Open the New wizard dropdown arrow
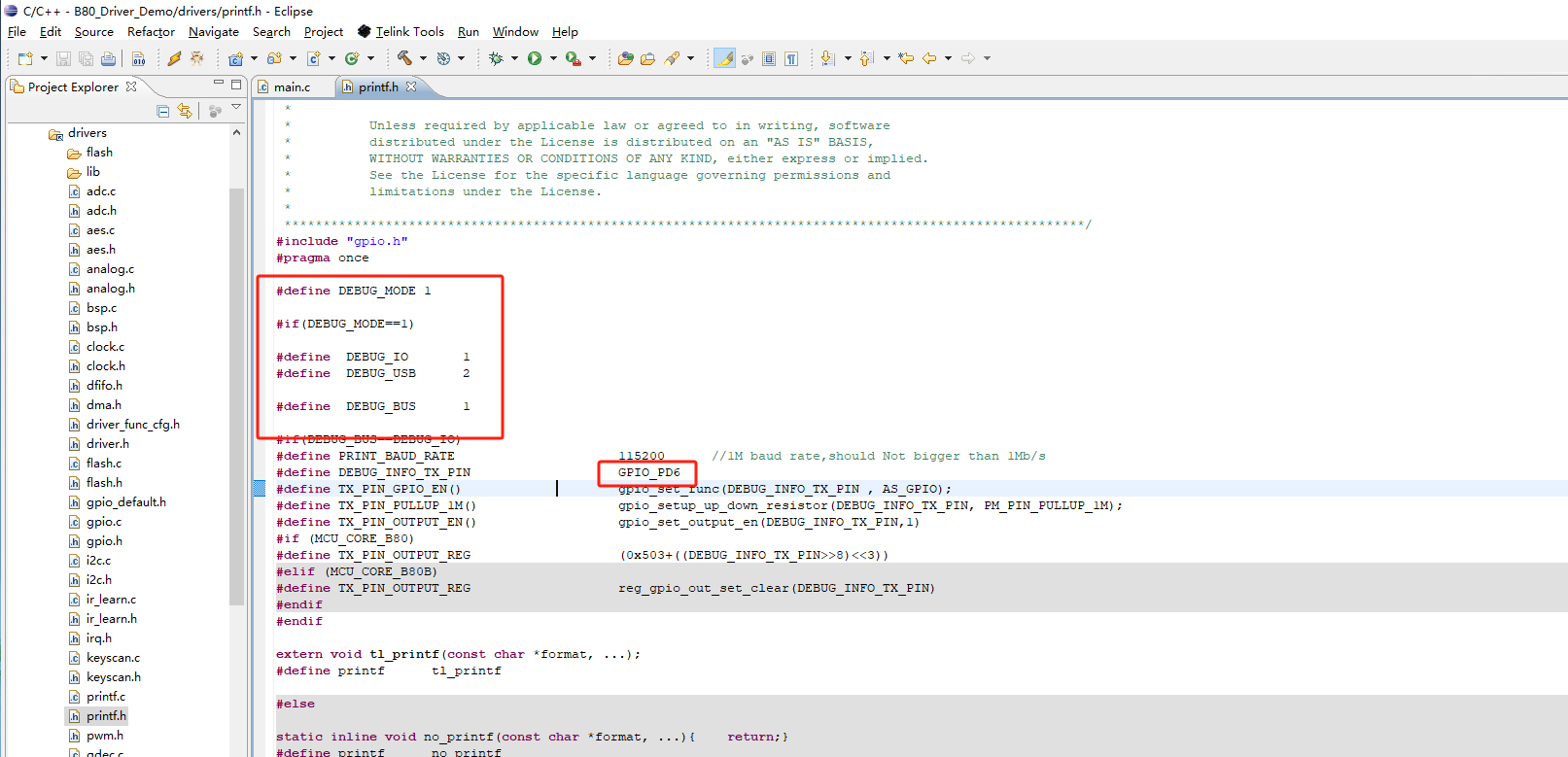Viewport: 1568px width, 757px height. [x=44, y=58]
